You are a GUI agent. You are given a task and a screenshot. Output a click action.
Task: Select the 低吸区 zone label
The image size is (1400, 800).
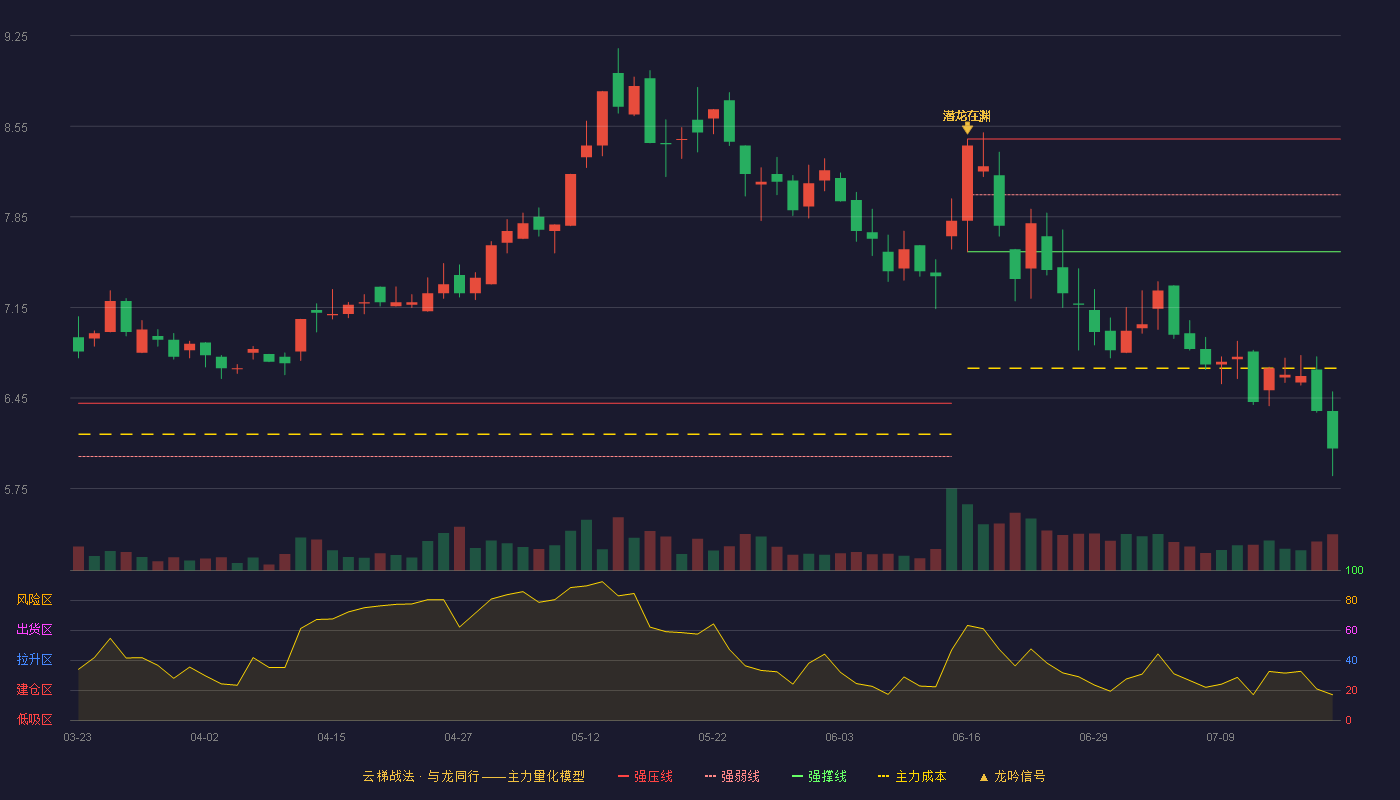coord(34,720)
